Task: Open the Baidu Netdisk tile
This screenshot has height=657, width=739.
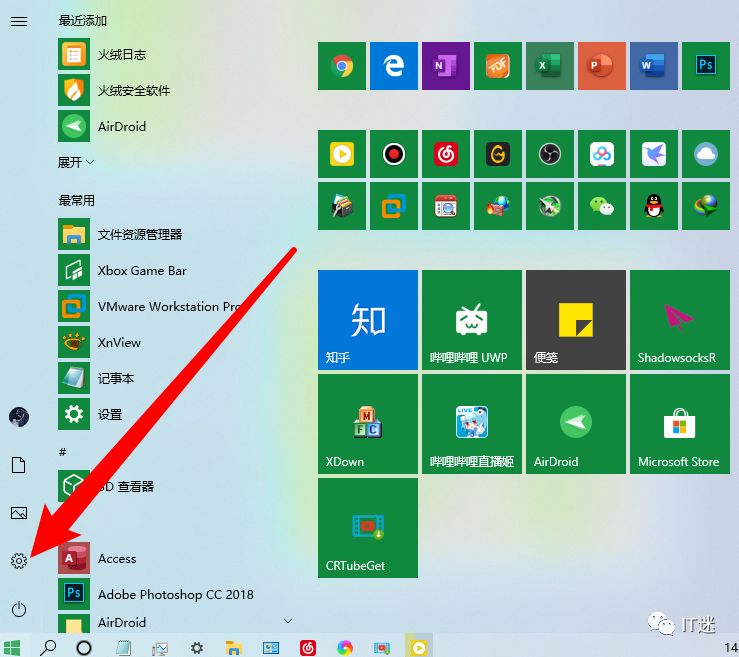Action: (602, 154)
